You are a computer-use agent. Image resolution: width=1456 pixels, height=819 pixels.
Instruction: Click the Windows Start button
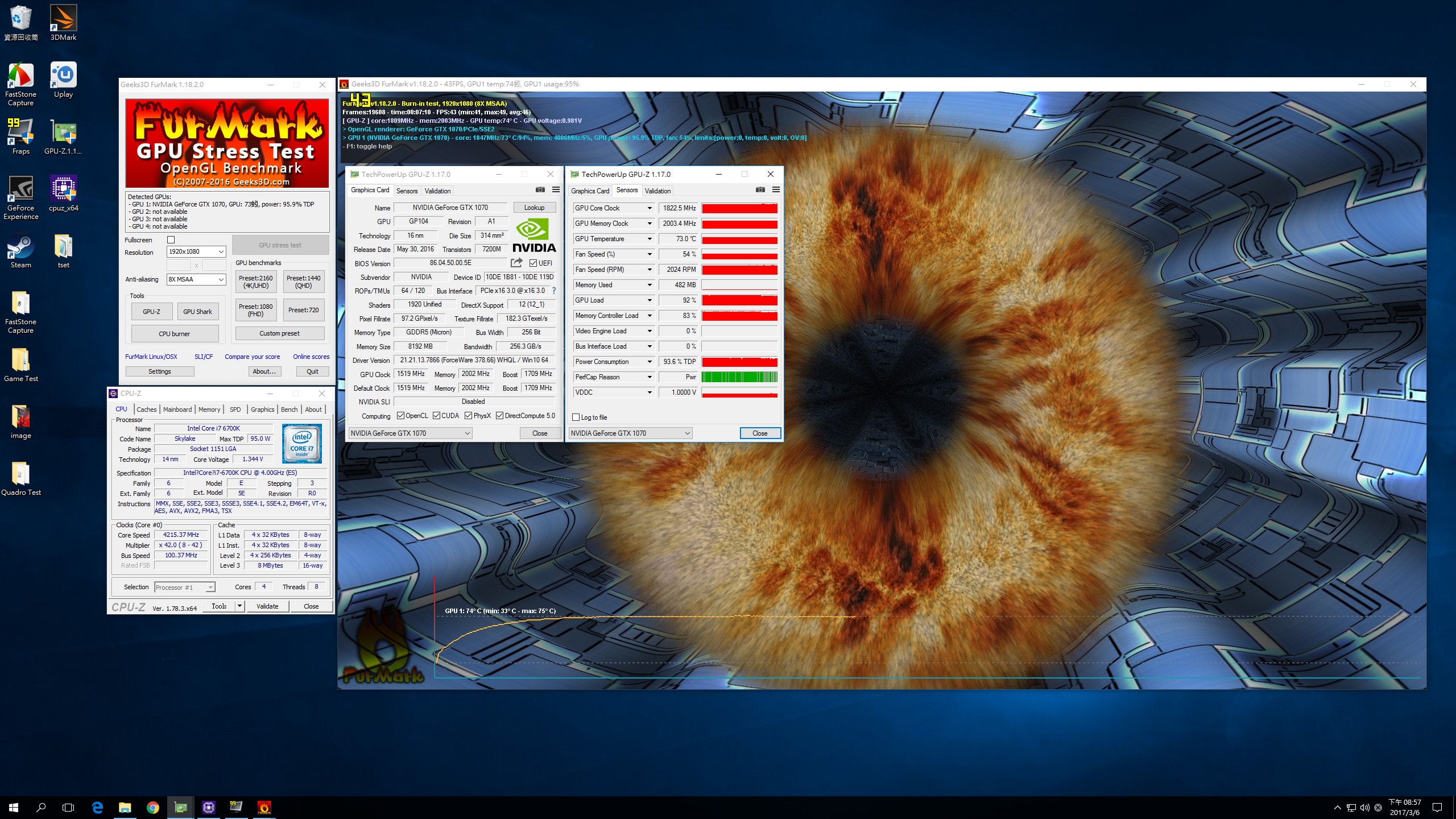[14, 807]
